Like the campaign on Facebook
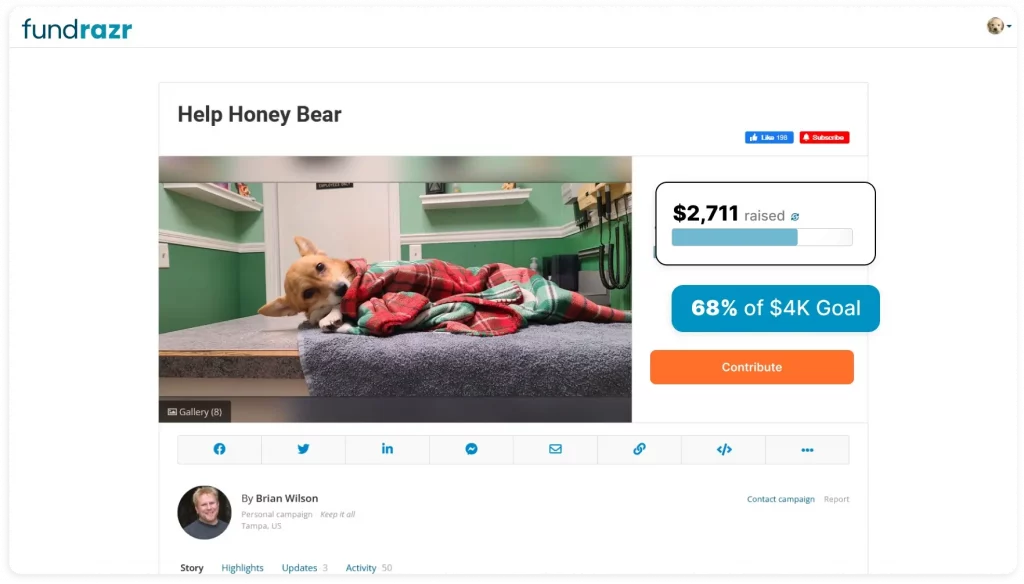The width and height of the screenshot is (1024, 584). 768,137
